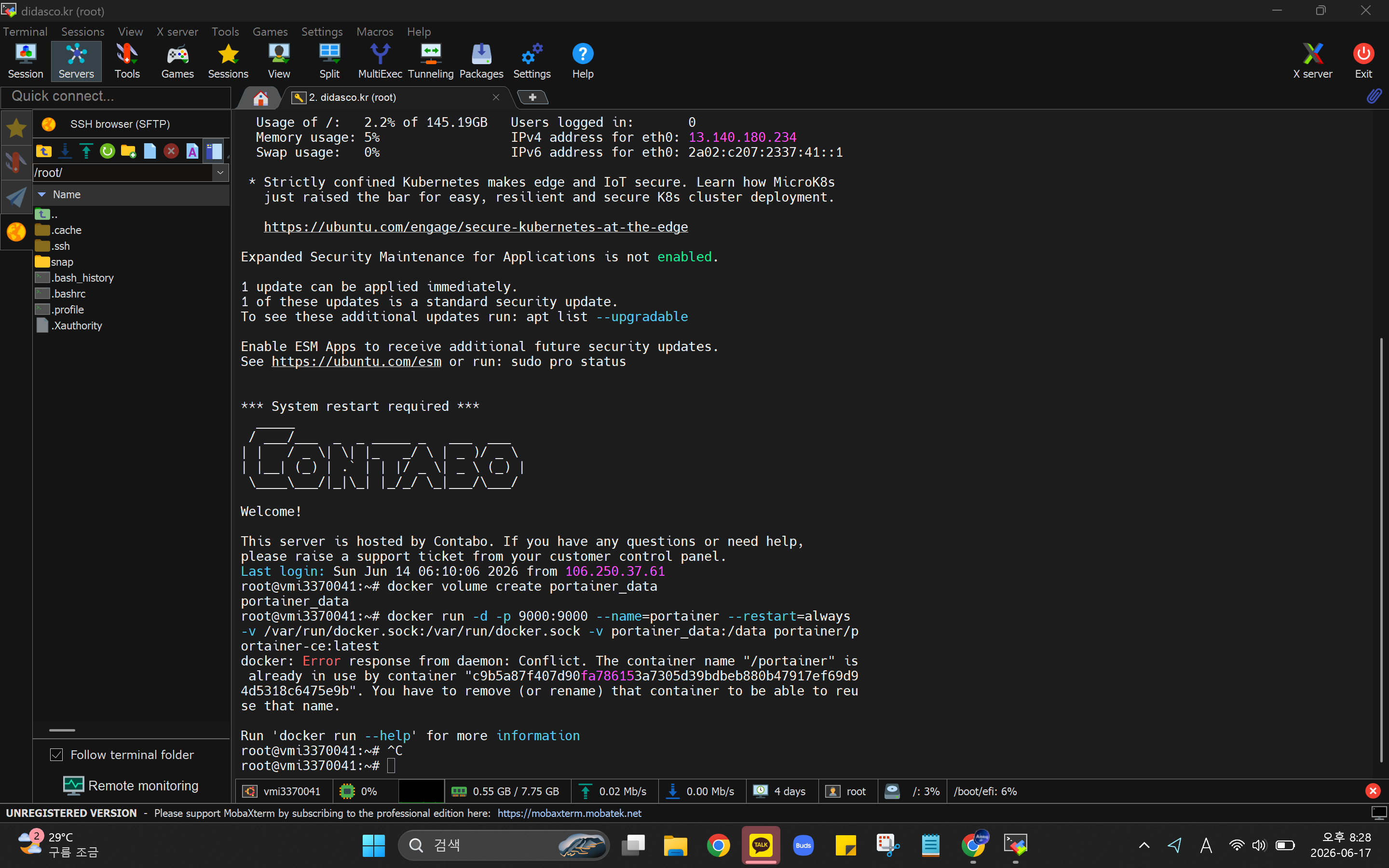The width and height of the screenshot is (1389, 868).
Task: Close the red X on monitoring bar
Action: coord(1372,791)
